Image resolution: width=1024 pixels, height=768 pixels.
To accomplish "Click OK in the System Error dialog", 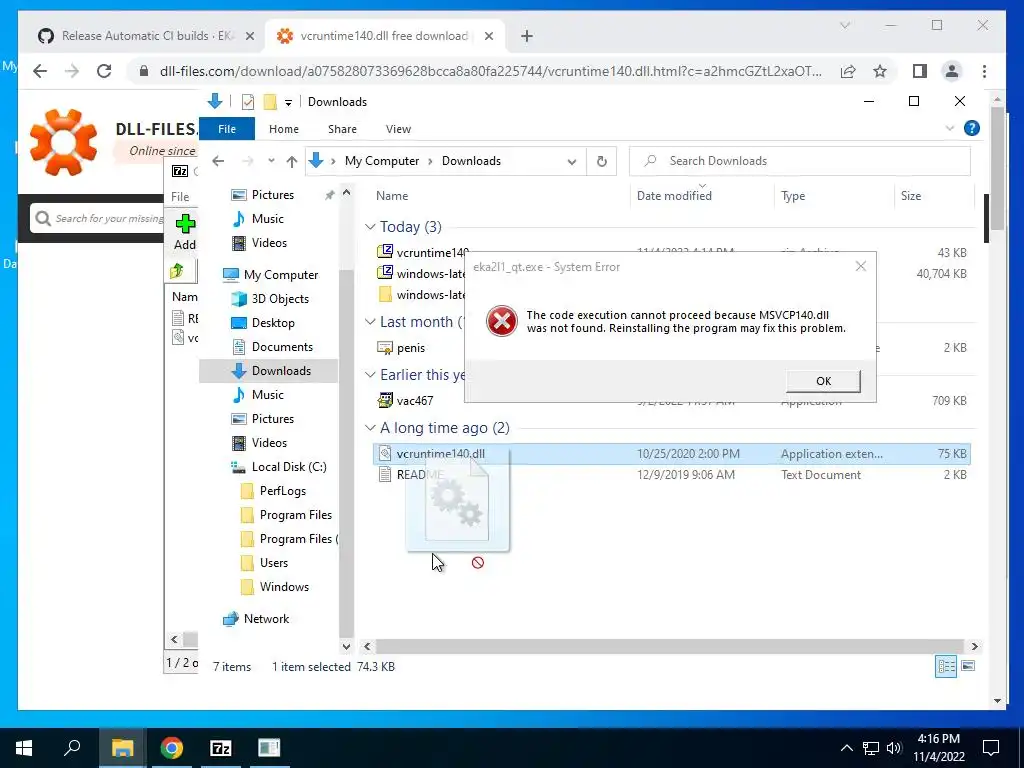I will pos(823,381).
